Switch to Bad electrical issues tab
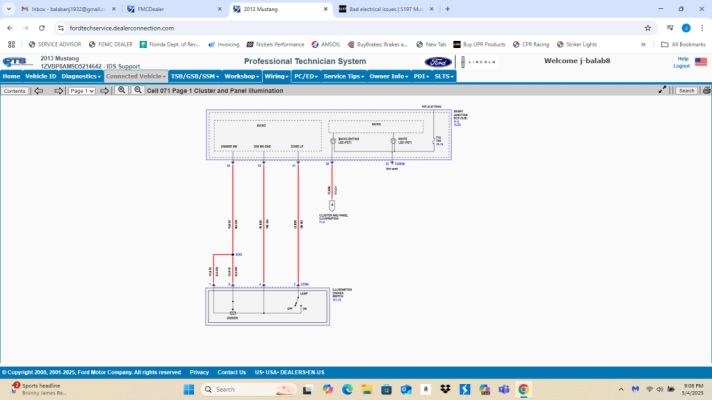Viewport: 712px width, 400px height. (386, 9)
